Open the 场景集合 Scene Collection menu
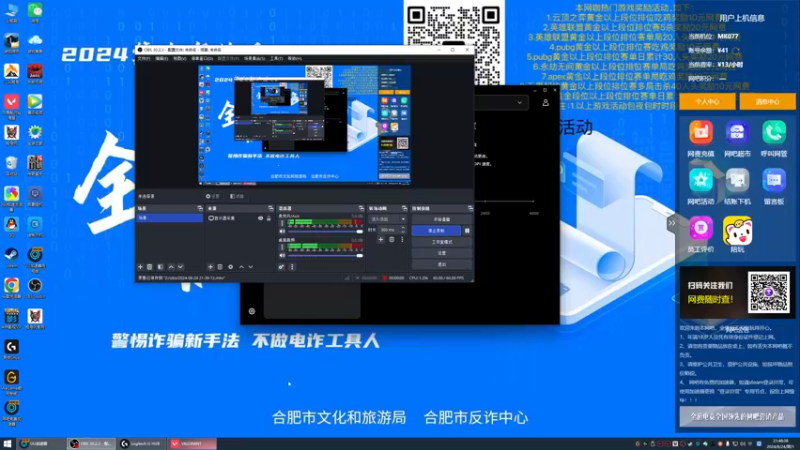Screen dimensions: 800x450 254,59
